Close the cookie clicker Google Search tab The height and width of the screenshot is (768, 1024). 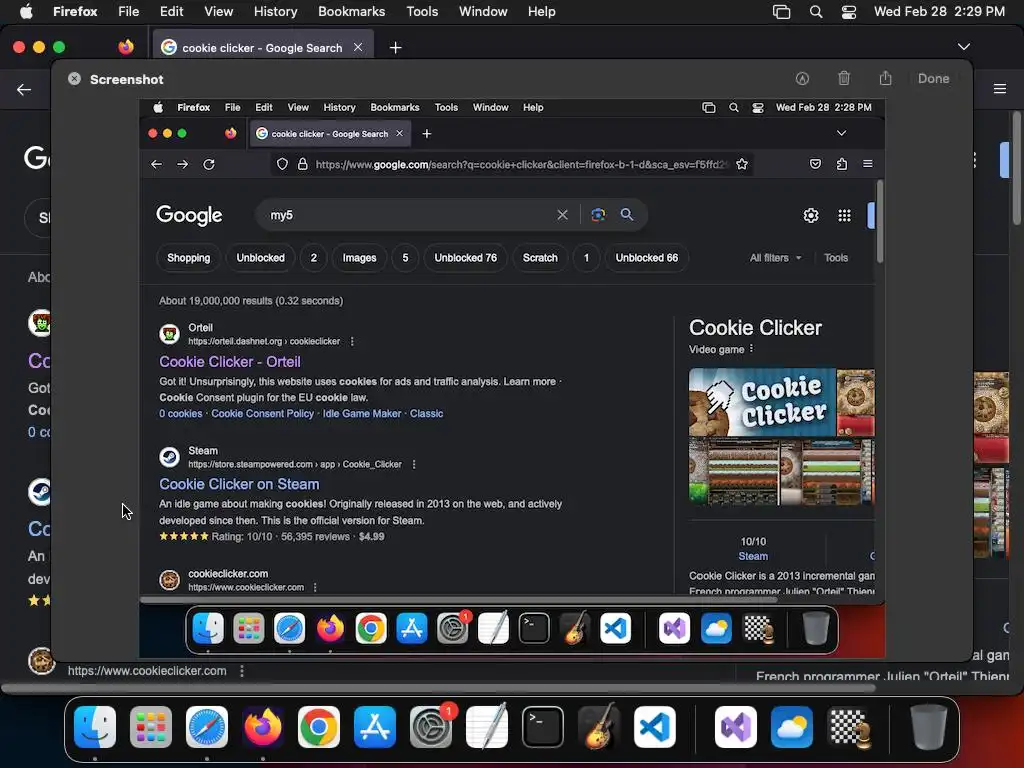click(358, 47)
